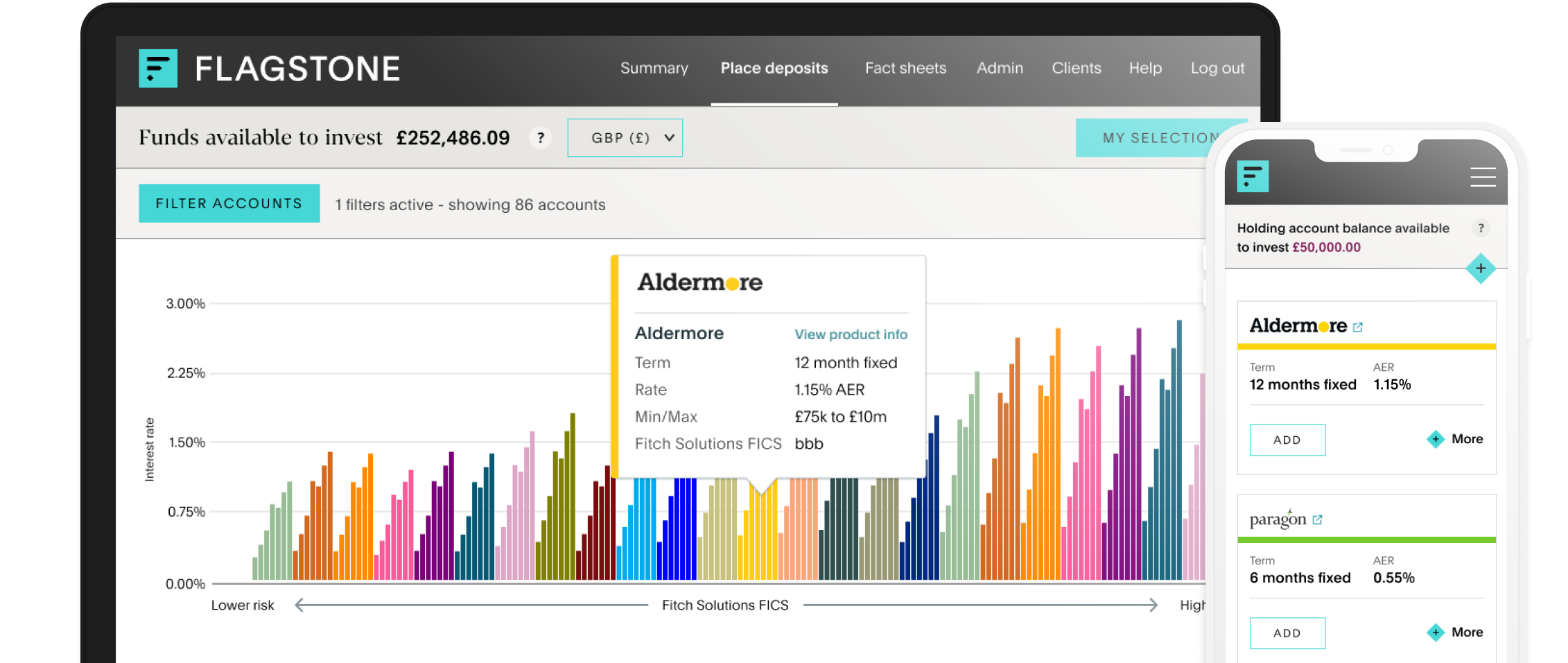1568x663 pixels.
Task: Open the mobile hamburger menu
Action: [1483, 177]
